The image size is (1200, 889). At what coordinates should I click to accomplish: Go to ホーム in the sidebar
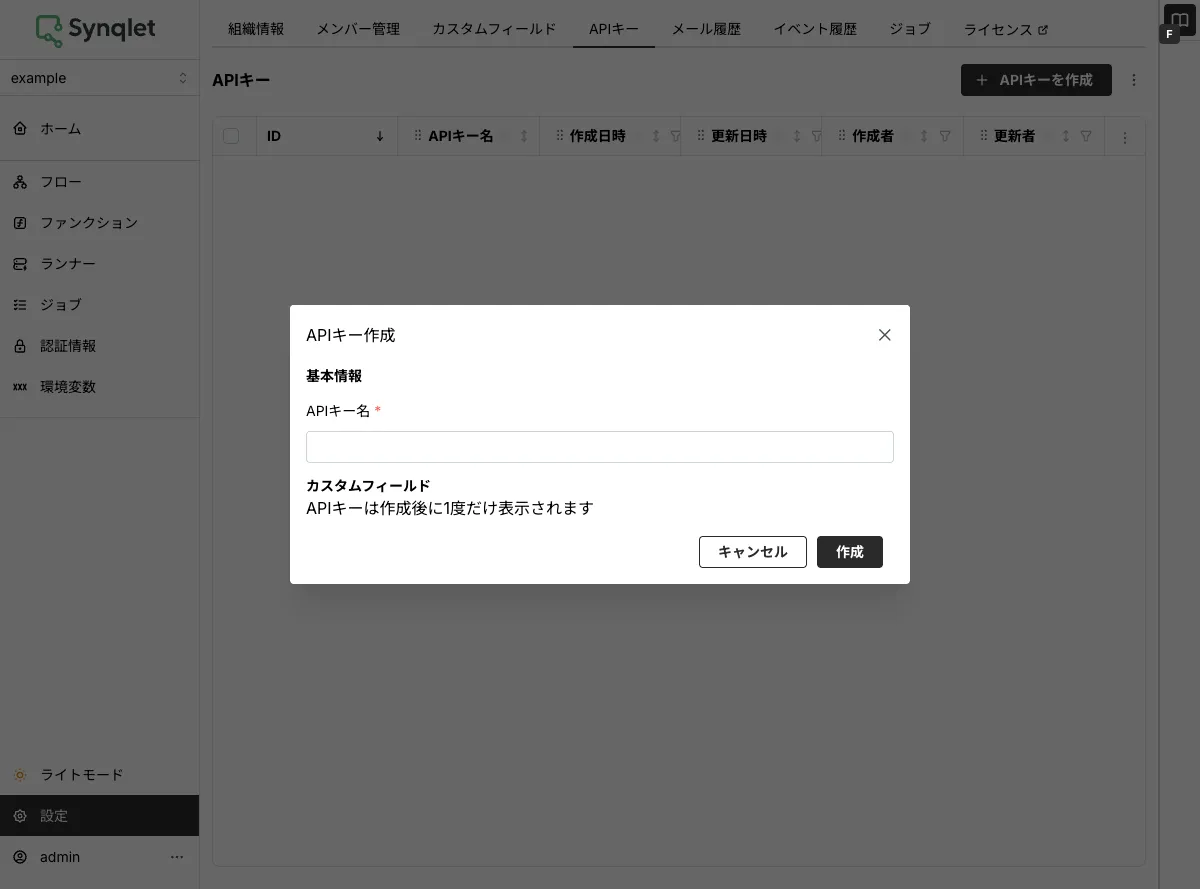pos(99,128)
